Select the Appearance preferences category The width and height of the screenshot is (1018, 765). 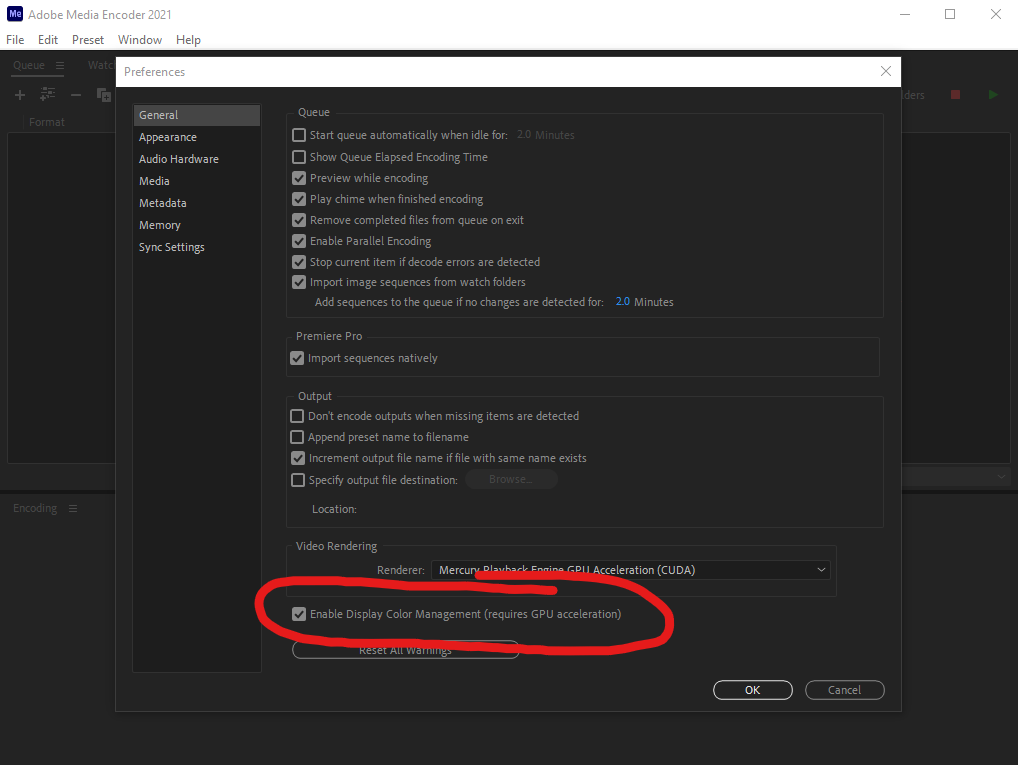tap(167, 137)
